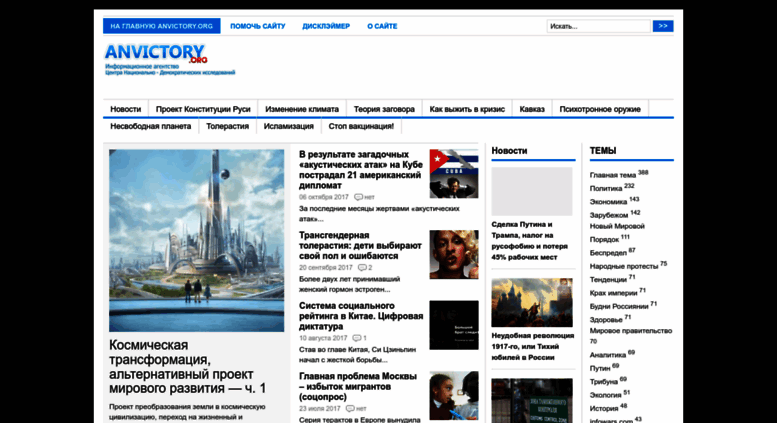777x423 pixels.
Task: Open the Народные протесты topic
Action: (x=623, y=266)
